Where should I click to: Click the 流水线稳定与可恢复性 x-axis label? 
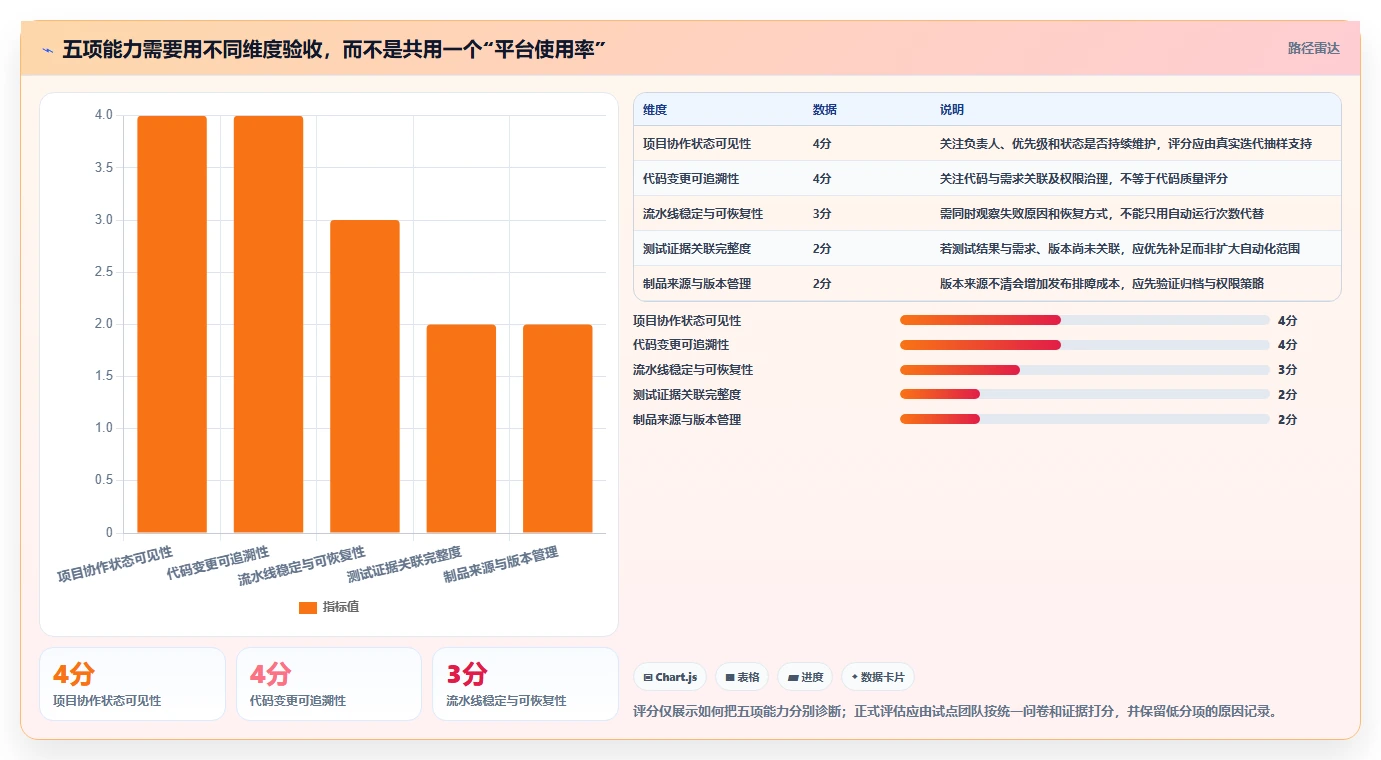tap(302, 566)
